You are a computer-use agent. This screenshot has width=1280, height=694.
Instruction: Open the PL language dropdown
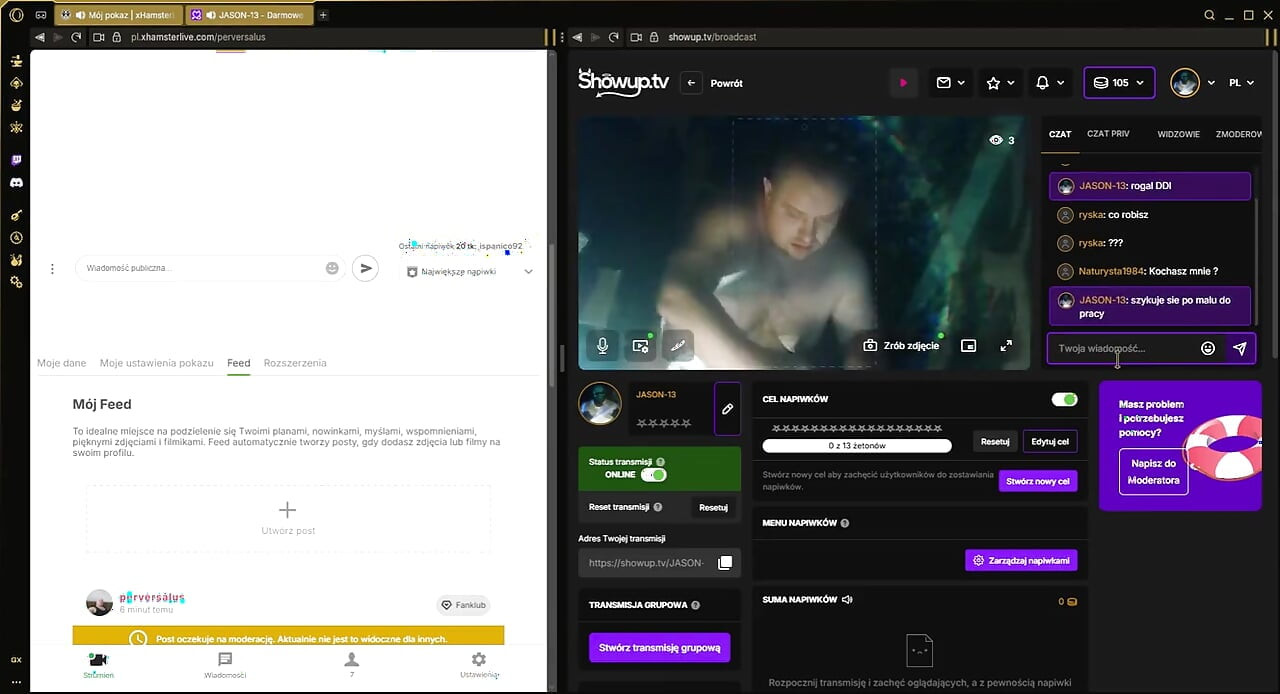click(x=1241, y=83)
